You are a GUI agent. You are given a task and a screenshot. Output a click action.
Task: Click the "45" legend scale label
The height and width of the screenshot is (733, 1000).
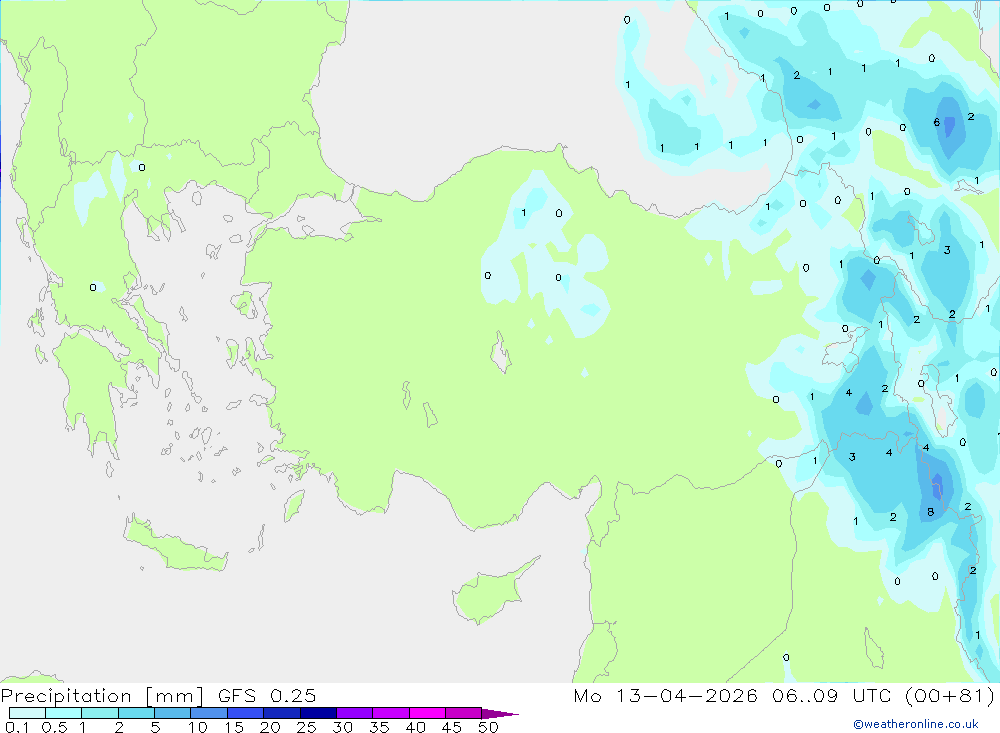click(452, 727)
